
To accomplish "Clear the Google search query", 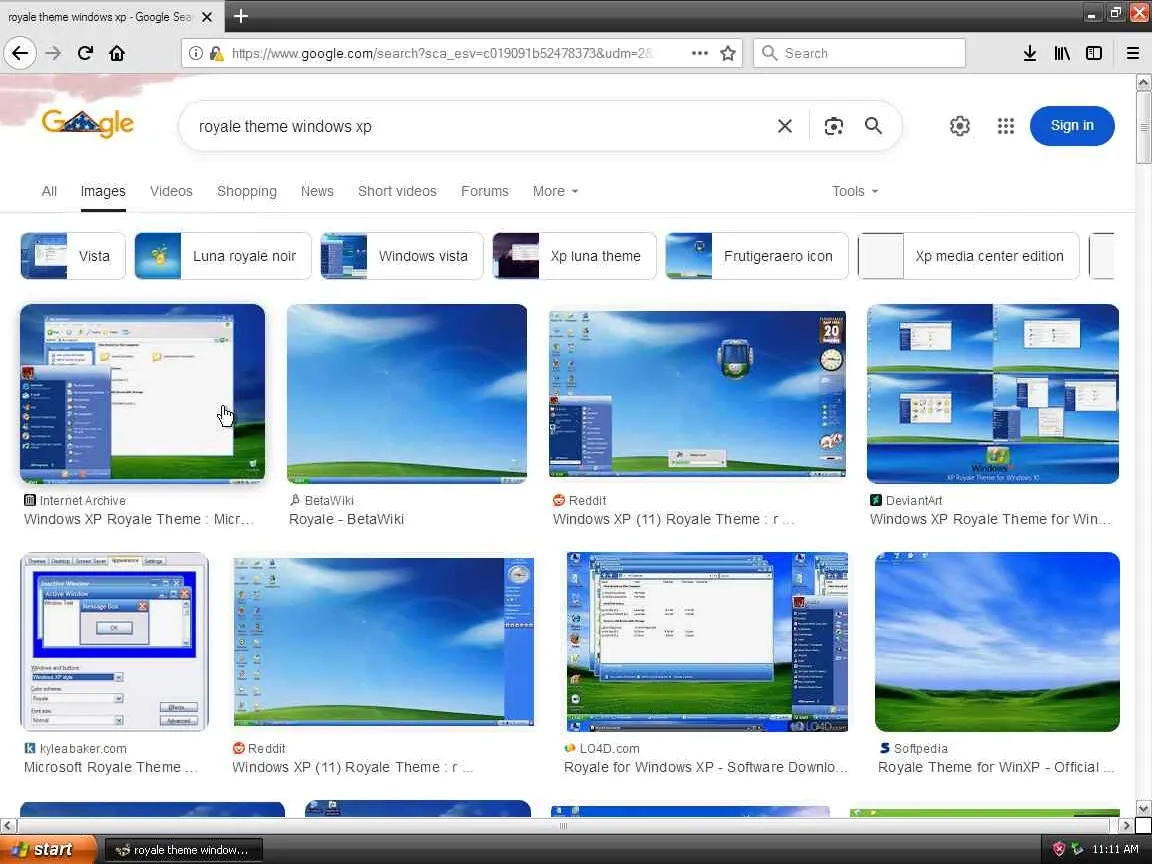I will [x=785, y=126].
